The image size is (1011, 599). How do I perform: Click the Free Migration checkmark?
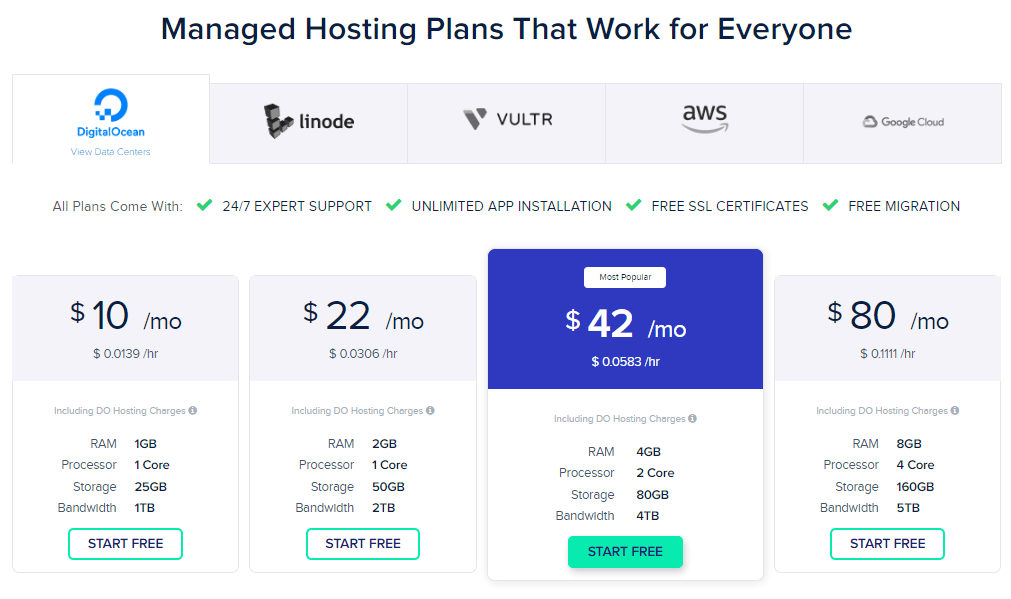pyautogui.click(x=830, y=205)
